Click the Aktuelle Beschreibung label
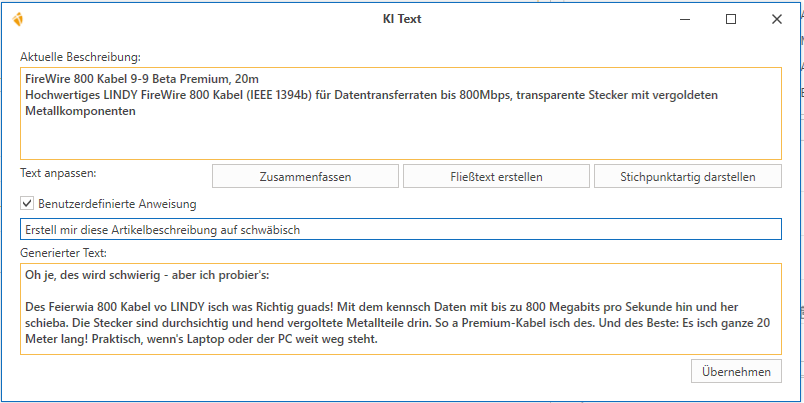 [81, 55]
